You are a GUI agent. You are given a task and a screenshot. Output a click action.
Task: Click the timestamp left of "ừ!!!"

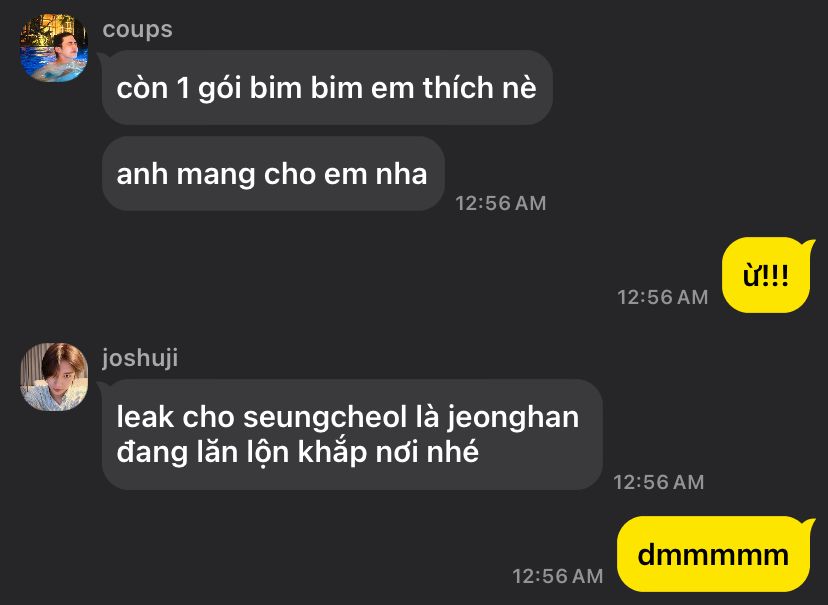663,297
